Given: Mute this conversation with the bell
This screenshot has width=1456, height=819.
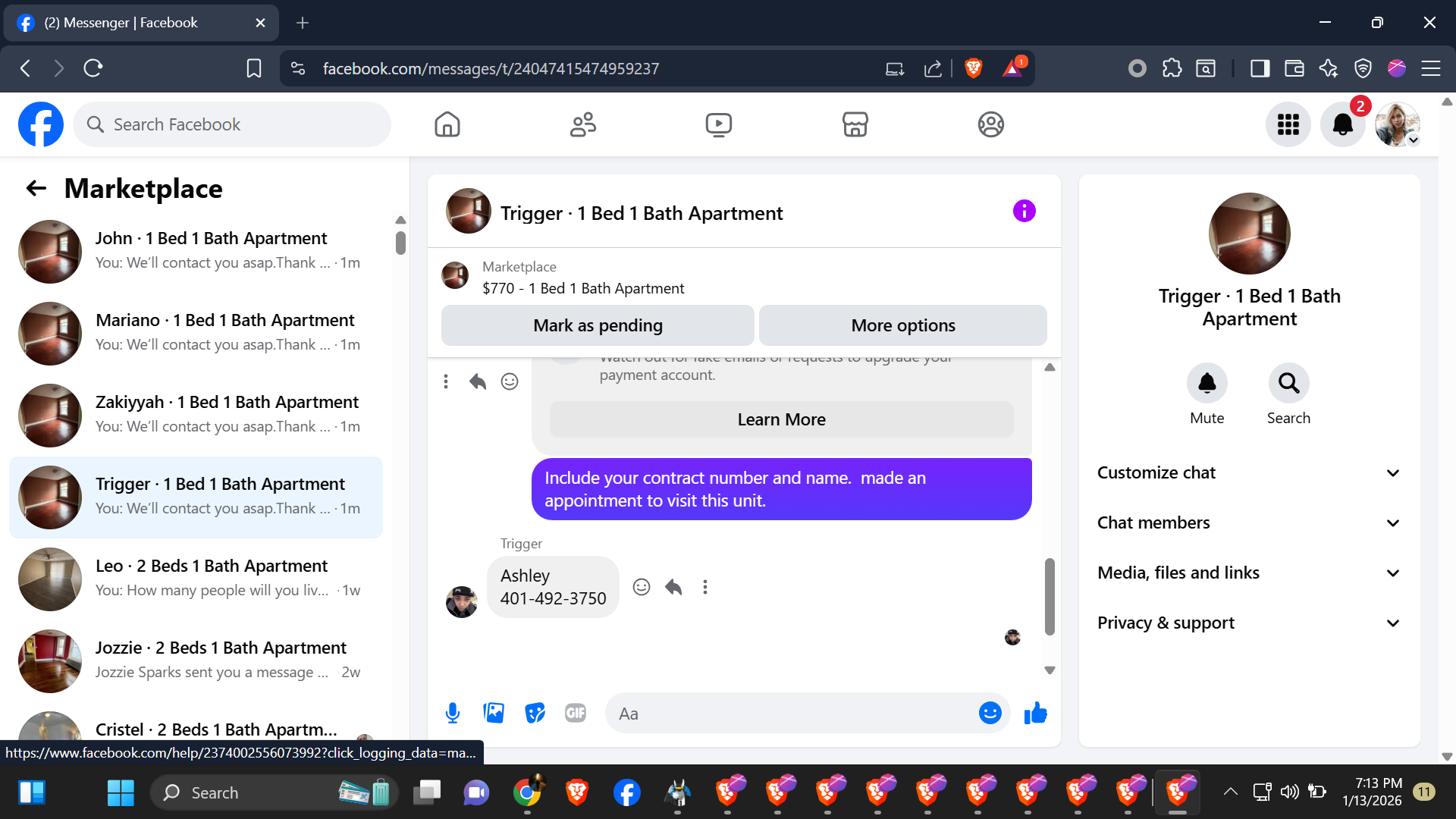Looking at the screenshot, I should pyautogui.click(x=1207, y=384).
